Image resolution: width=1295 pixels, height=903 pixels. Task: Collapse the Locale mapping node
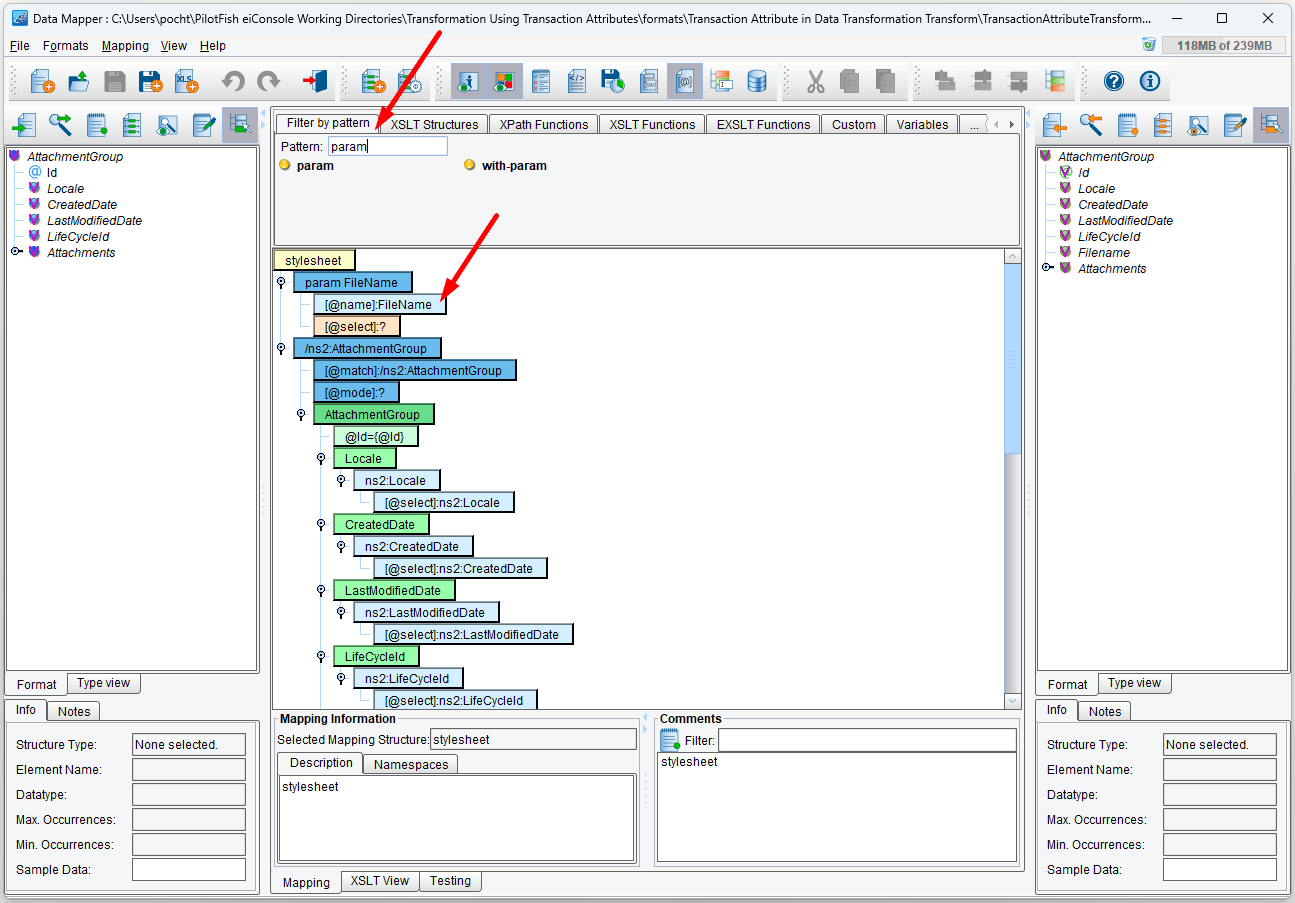[321, 459]
